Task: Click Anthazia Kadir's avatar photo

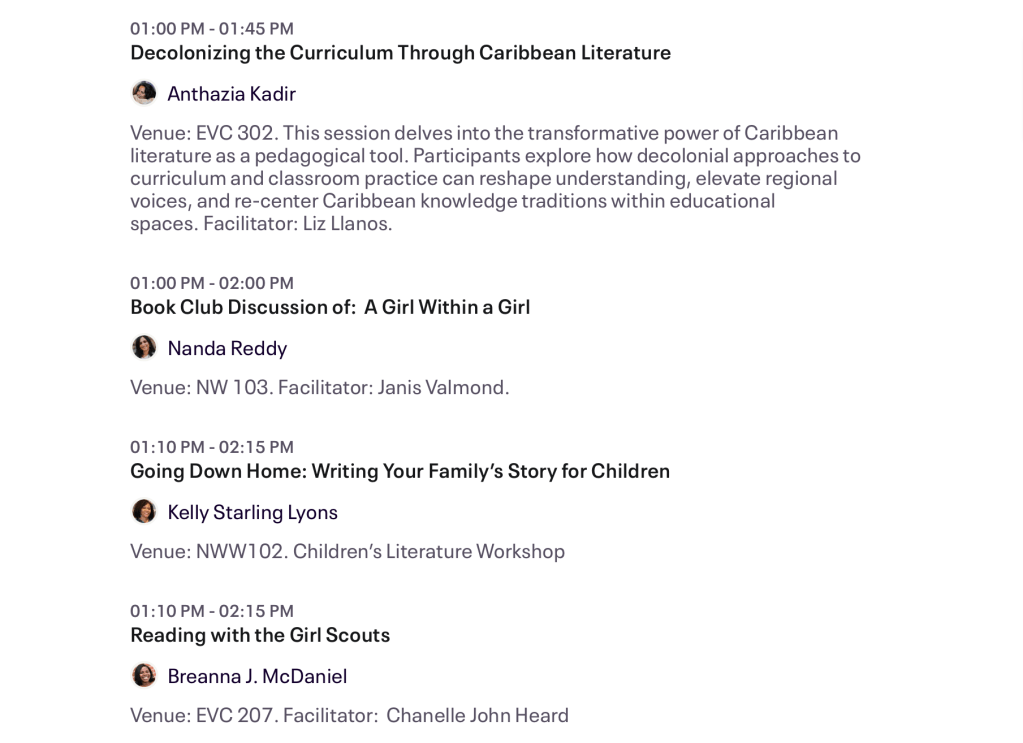Action: click(144, 93)
